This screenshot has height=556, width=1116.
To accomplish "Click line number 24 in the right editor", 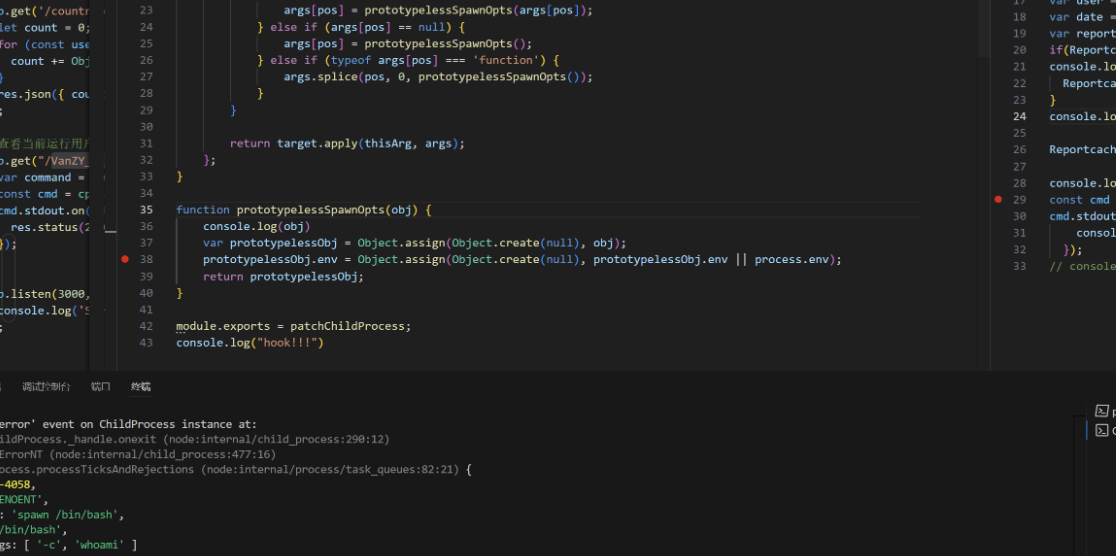I will [1019, 116].
